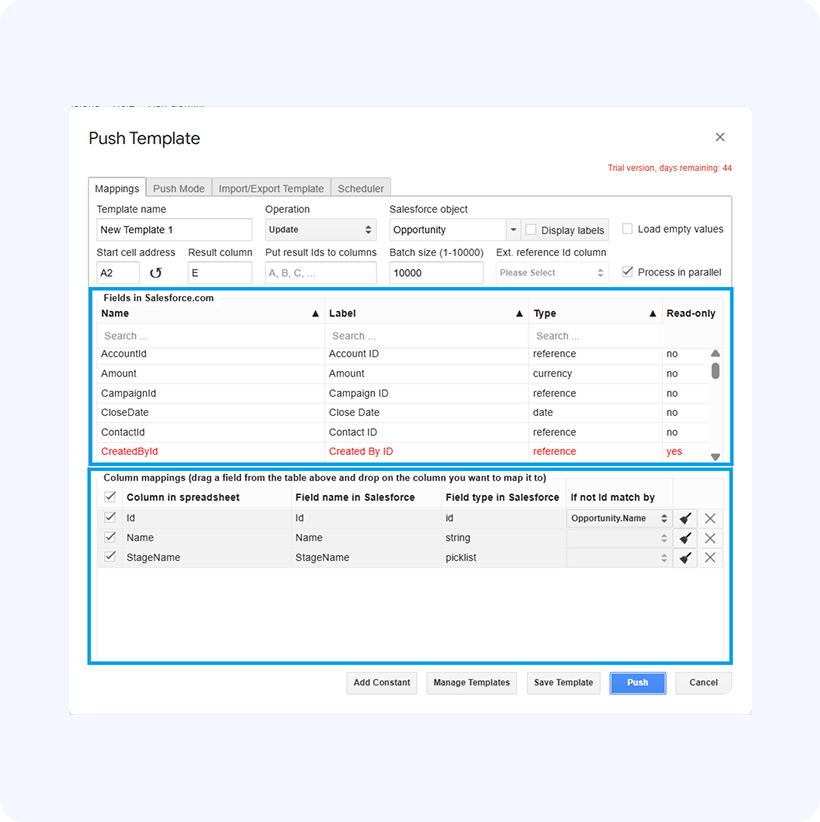Switch to the Push Mode tab
Viewport: 820px width, 822px height.
coord(179,188)
